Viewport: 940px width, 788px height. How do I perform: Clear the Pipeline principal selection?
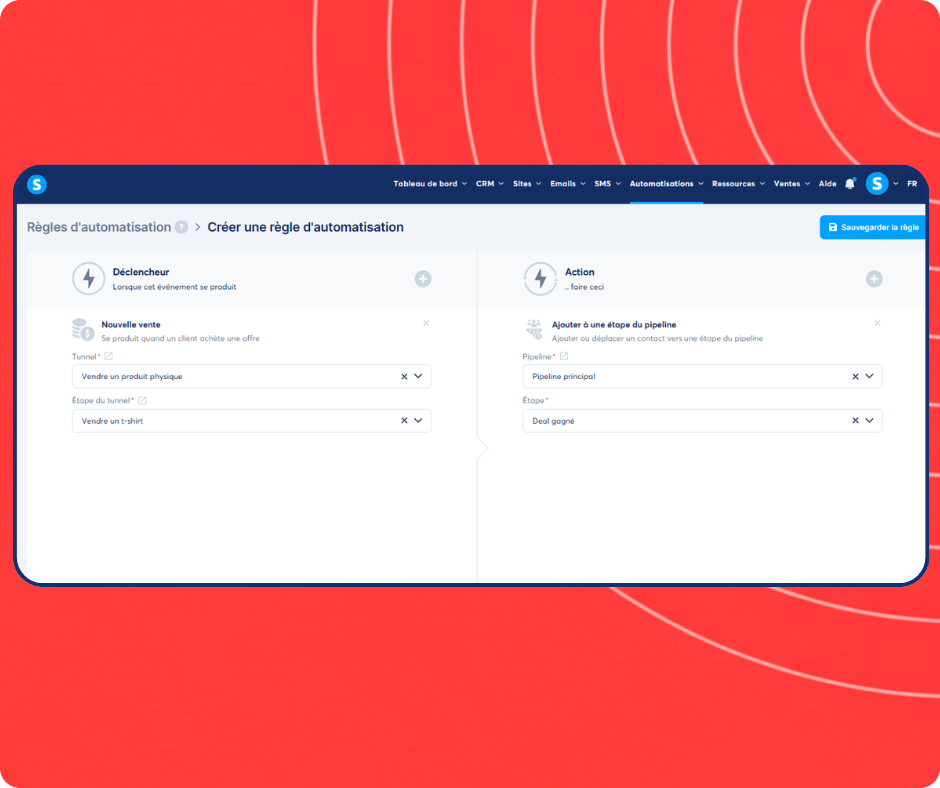click(x=855, y=377)
